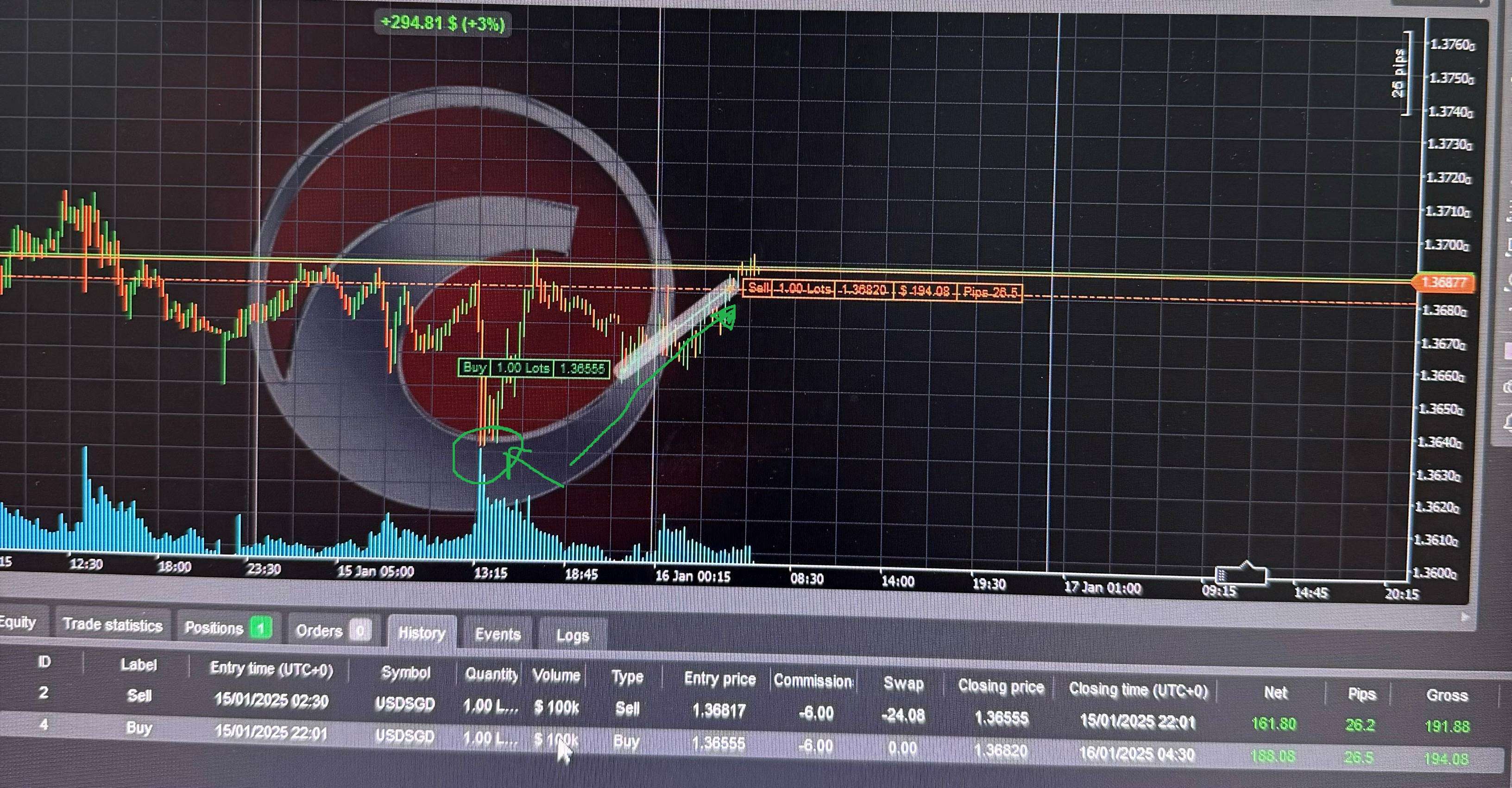This screenshot has height=788, width=1512.
Task: Click entry time 15/01/2025 02:30
Action: [x=271, y=700]
